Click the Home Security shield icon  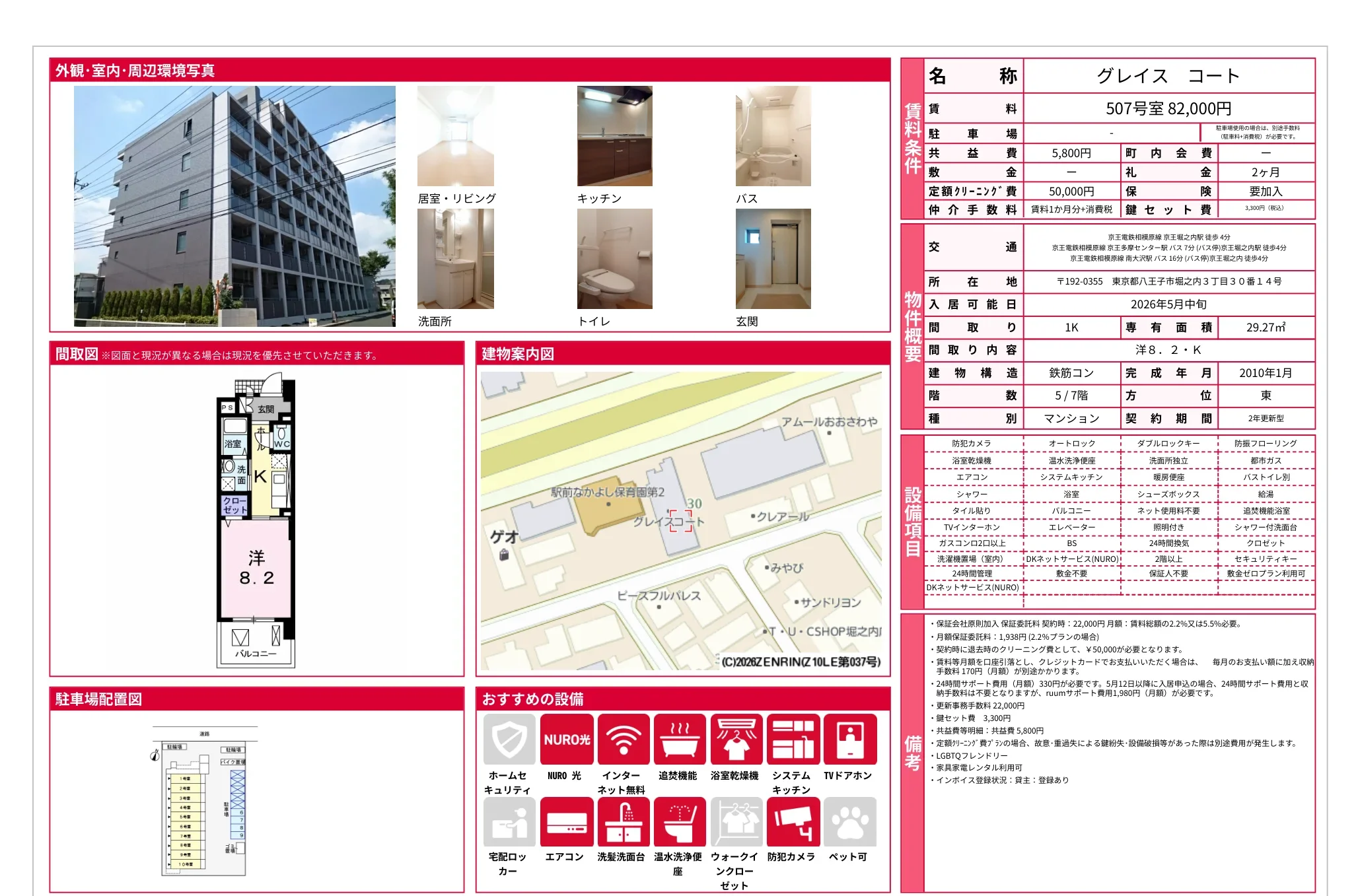(x=509, y=740)
